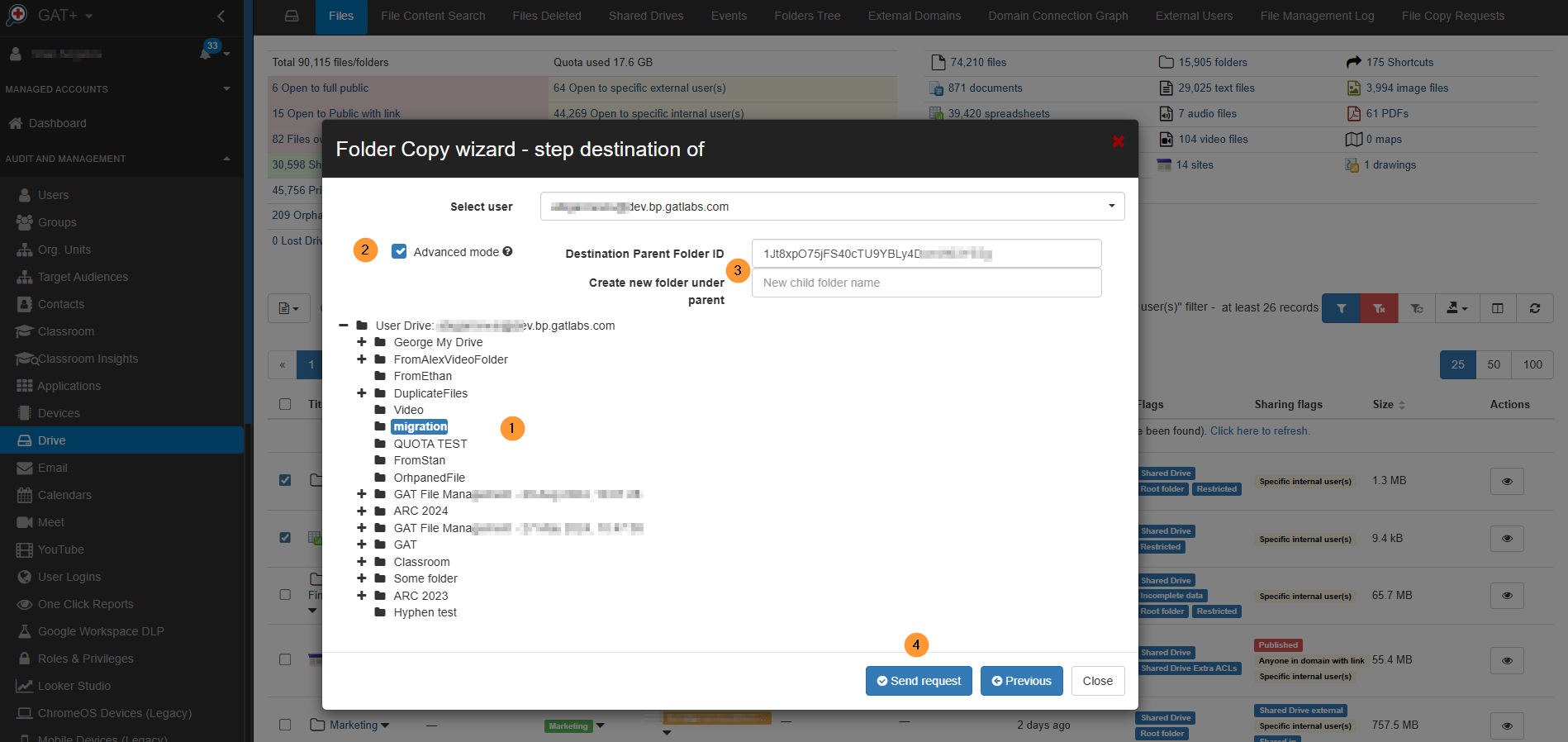The height and width of the screenshot is (742, 1568).
Task: View details with first row eye icon
Action: tap(1506, 481)
